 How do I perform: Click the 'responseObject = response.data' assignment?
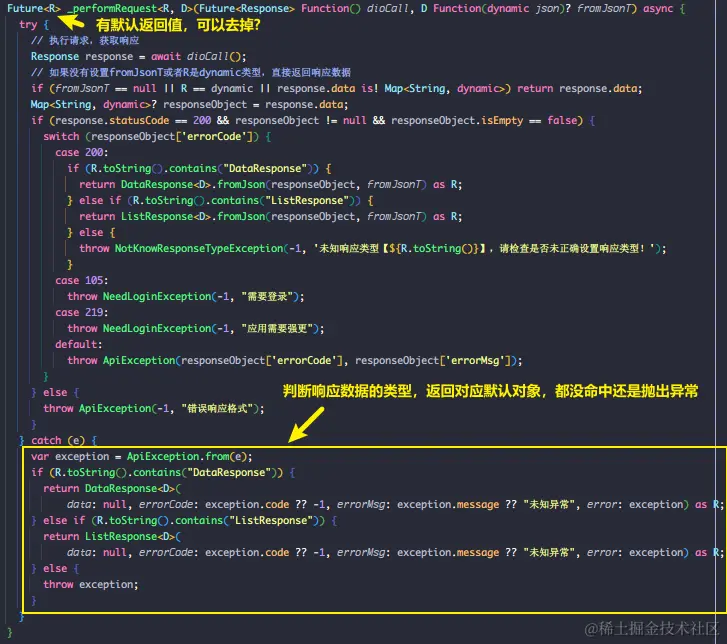tap(255, 104)
